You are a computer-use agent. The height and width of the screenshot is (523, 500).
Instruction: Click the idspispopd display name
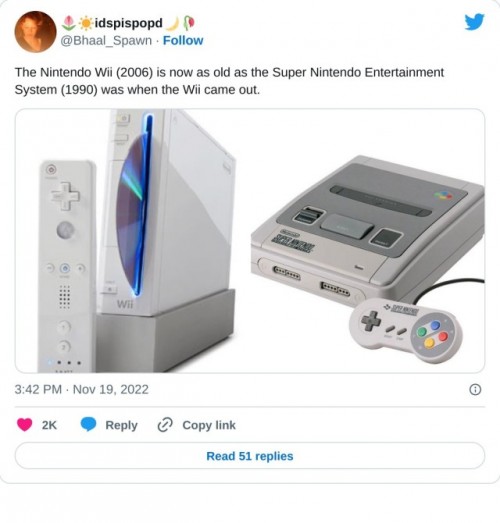pyautogui.click(x=129, y=23)
